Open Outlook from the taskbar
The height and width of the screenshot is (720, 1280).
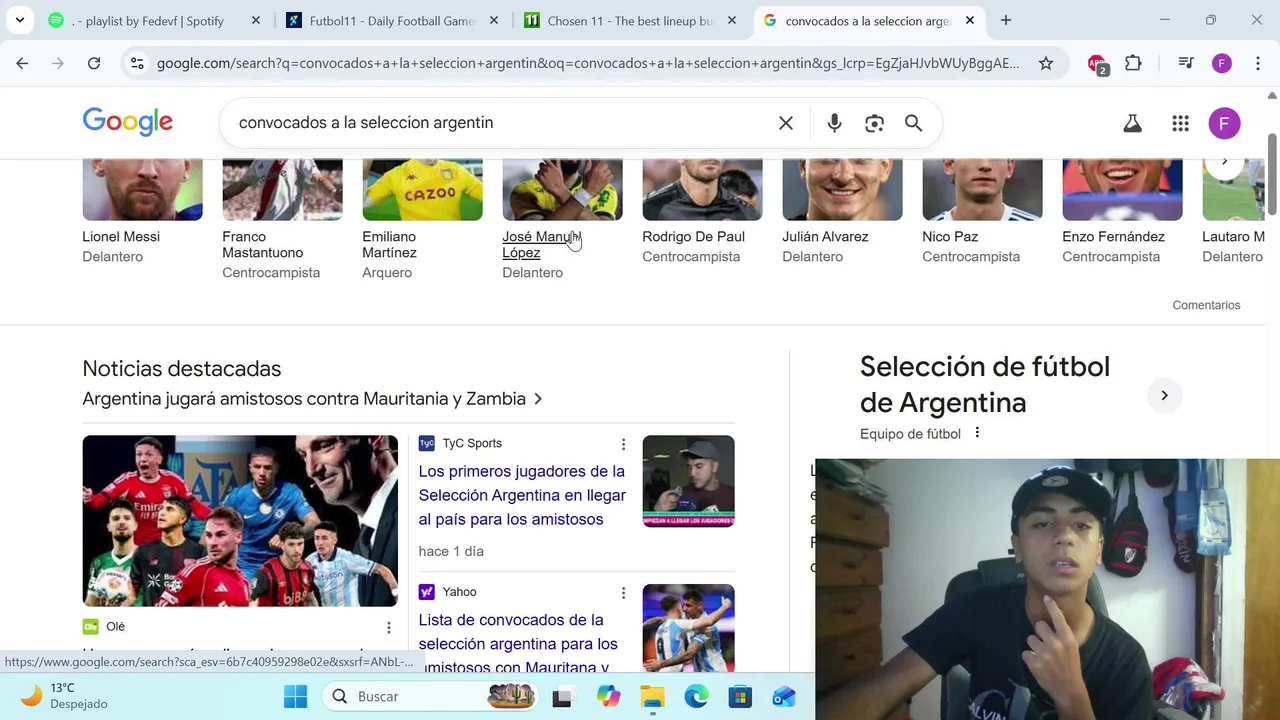[784, 696]
